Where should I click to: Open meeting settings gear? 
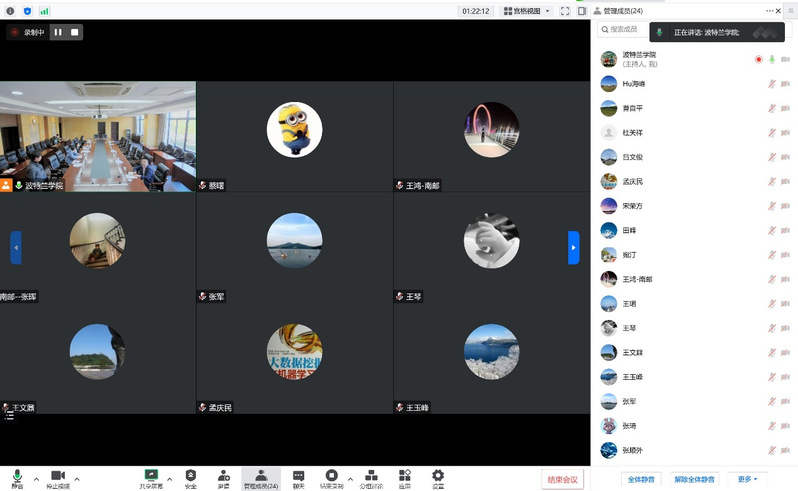click(x=437, y=477)
